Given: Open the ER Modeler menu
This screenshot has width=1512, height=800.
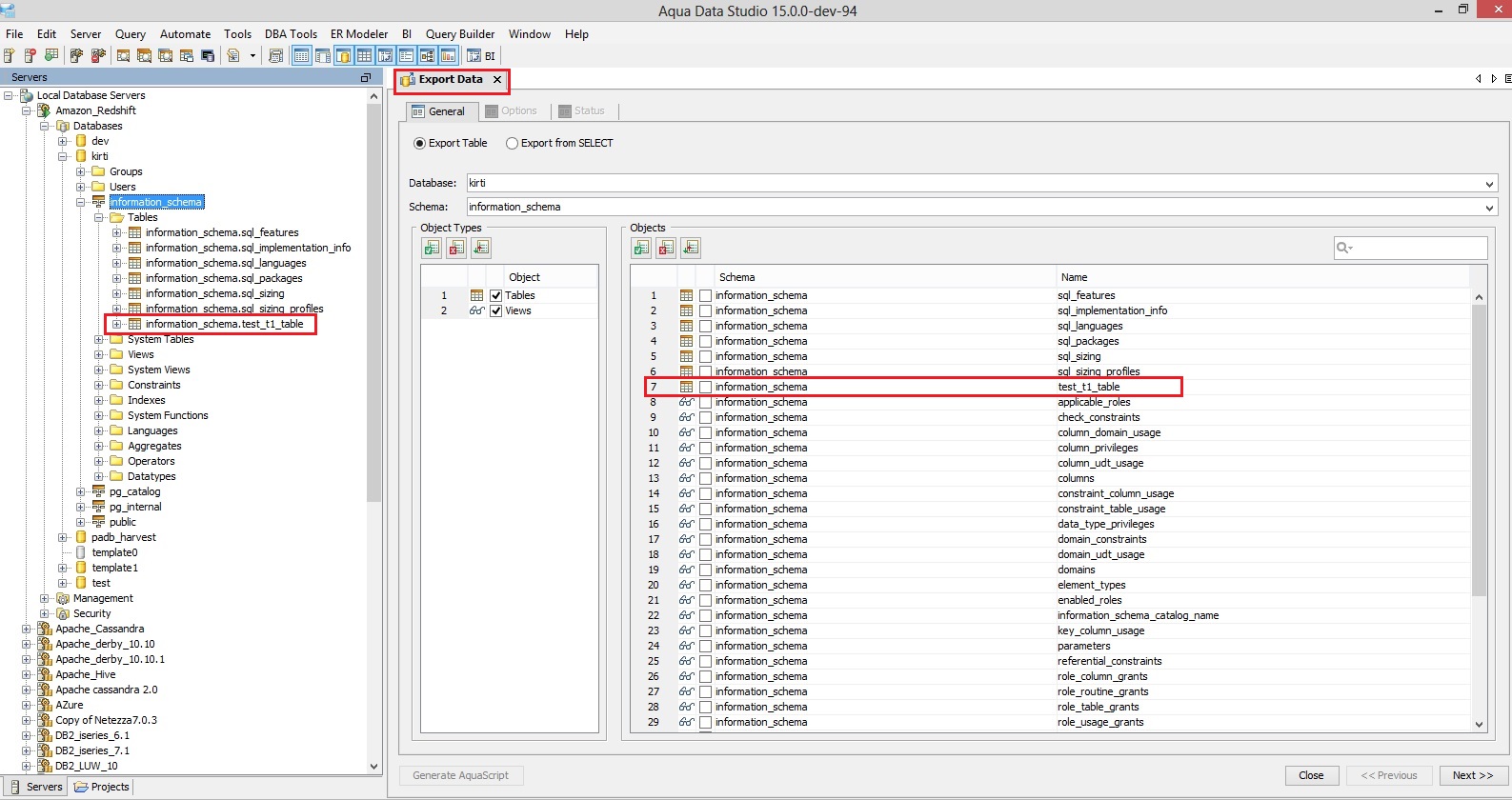Looking at the screenshot, I should pos(359,33).
